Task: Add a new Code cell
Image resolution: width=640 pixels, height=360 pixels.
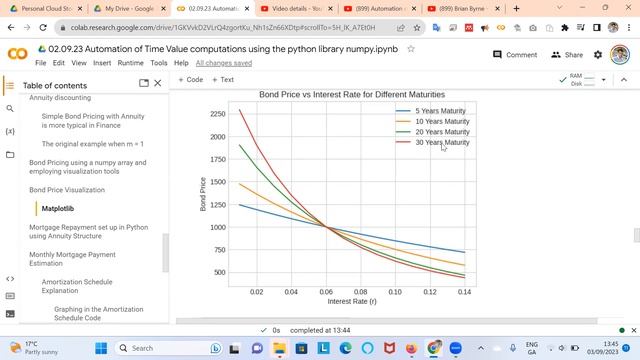Action: tap(191, 80)
